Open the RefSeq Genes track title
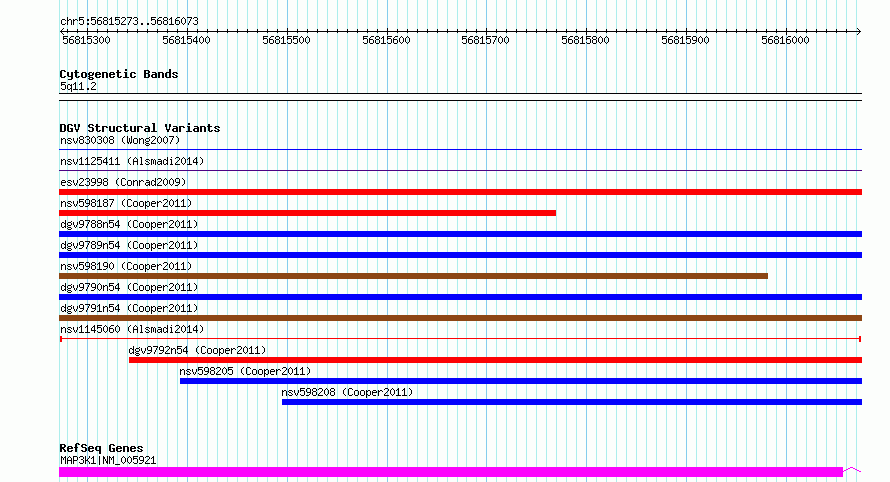The height and width of the screenshot is (482, 890). (x=101, y=448)
